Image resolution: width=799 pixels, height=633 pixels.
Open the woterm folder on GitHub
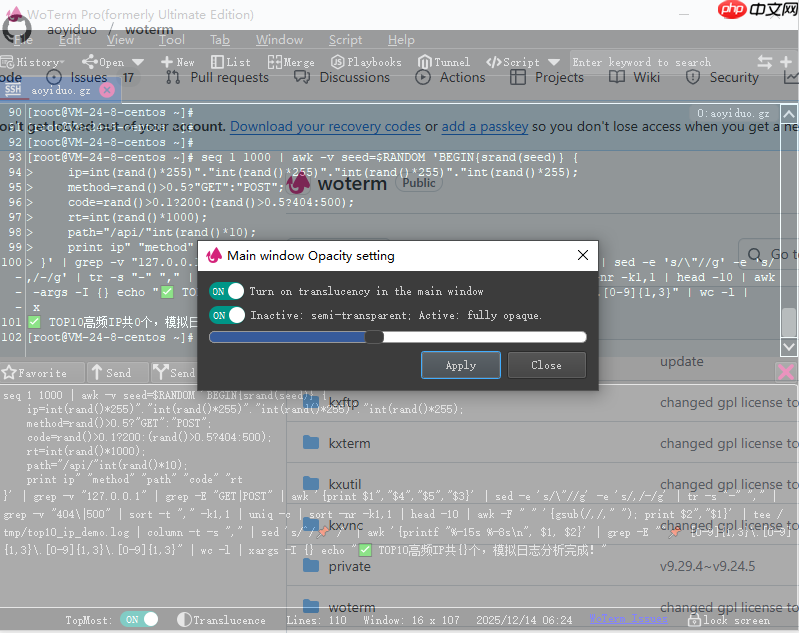(352, 608)
